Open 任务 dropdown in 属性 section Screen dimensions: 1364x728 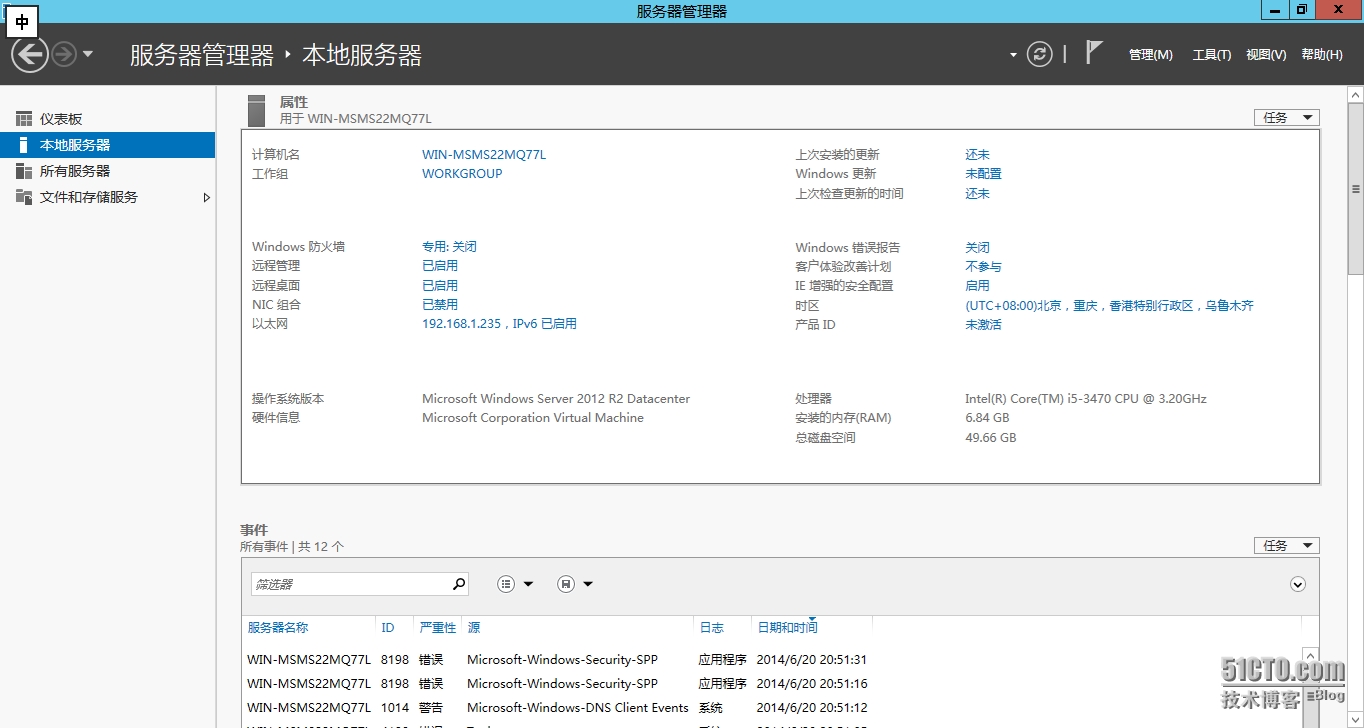point(1287,118)
